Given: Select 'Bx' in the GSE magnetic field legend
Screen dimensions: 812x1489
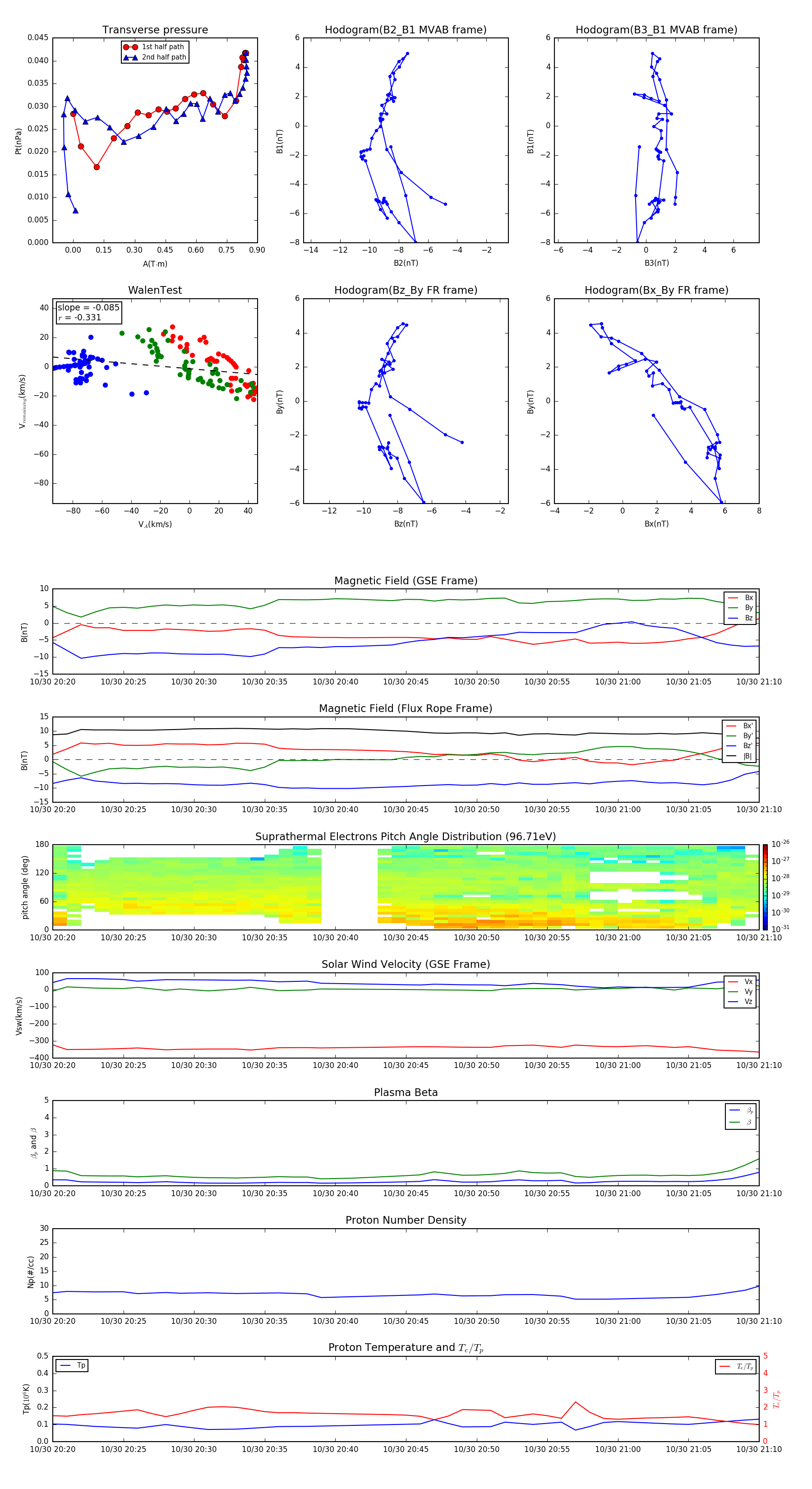Looking at the screenshot, I should tap(740, 598).
